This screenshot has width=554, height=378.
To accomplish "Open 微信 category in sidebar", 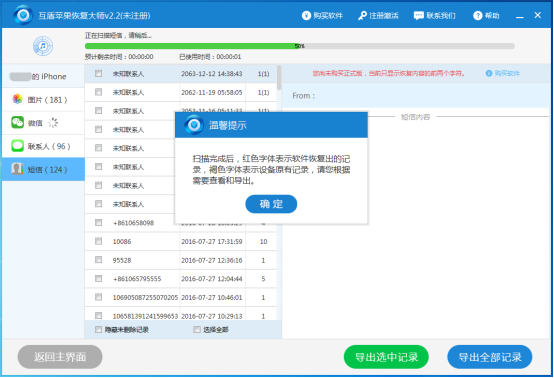I will click(x=43, y=123).
